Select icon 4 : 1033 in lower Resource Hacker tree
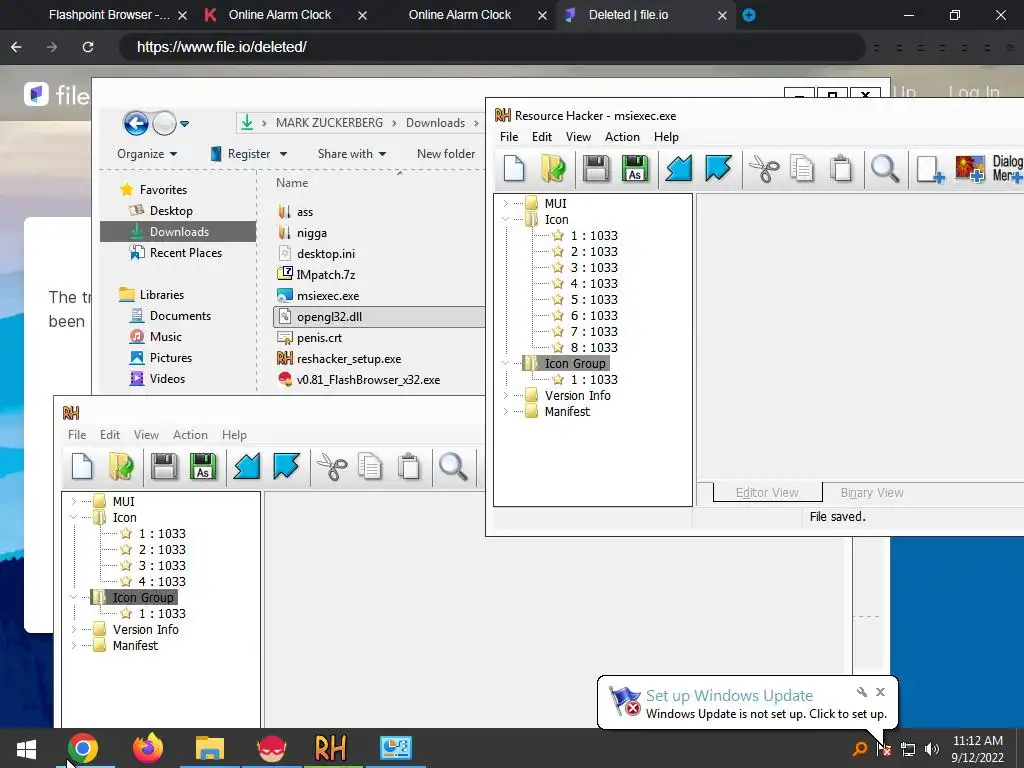 (162, 581)
